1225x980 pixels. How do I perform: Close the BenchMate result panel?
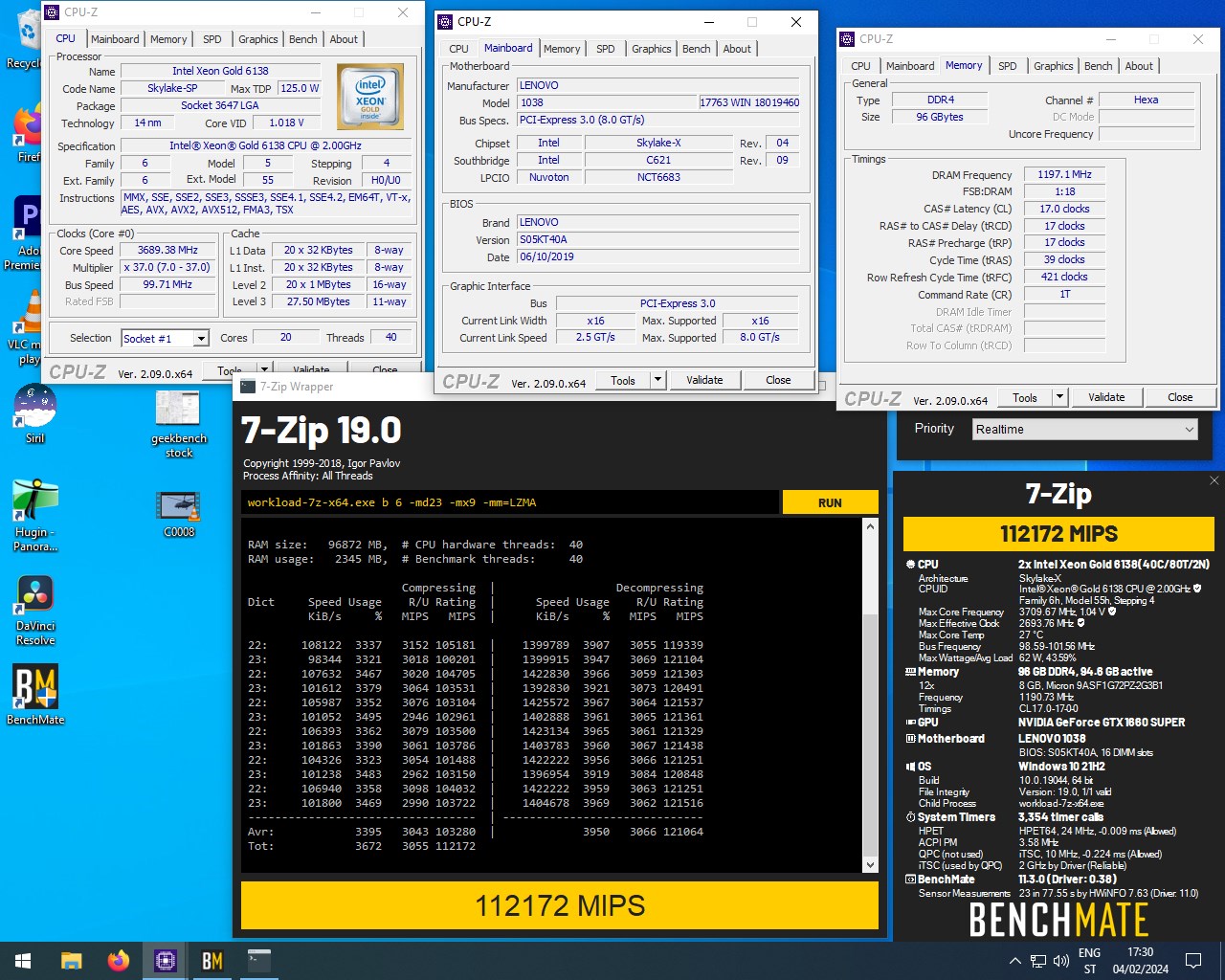[x=1214, y=480]
